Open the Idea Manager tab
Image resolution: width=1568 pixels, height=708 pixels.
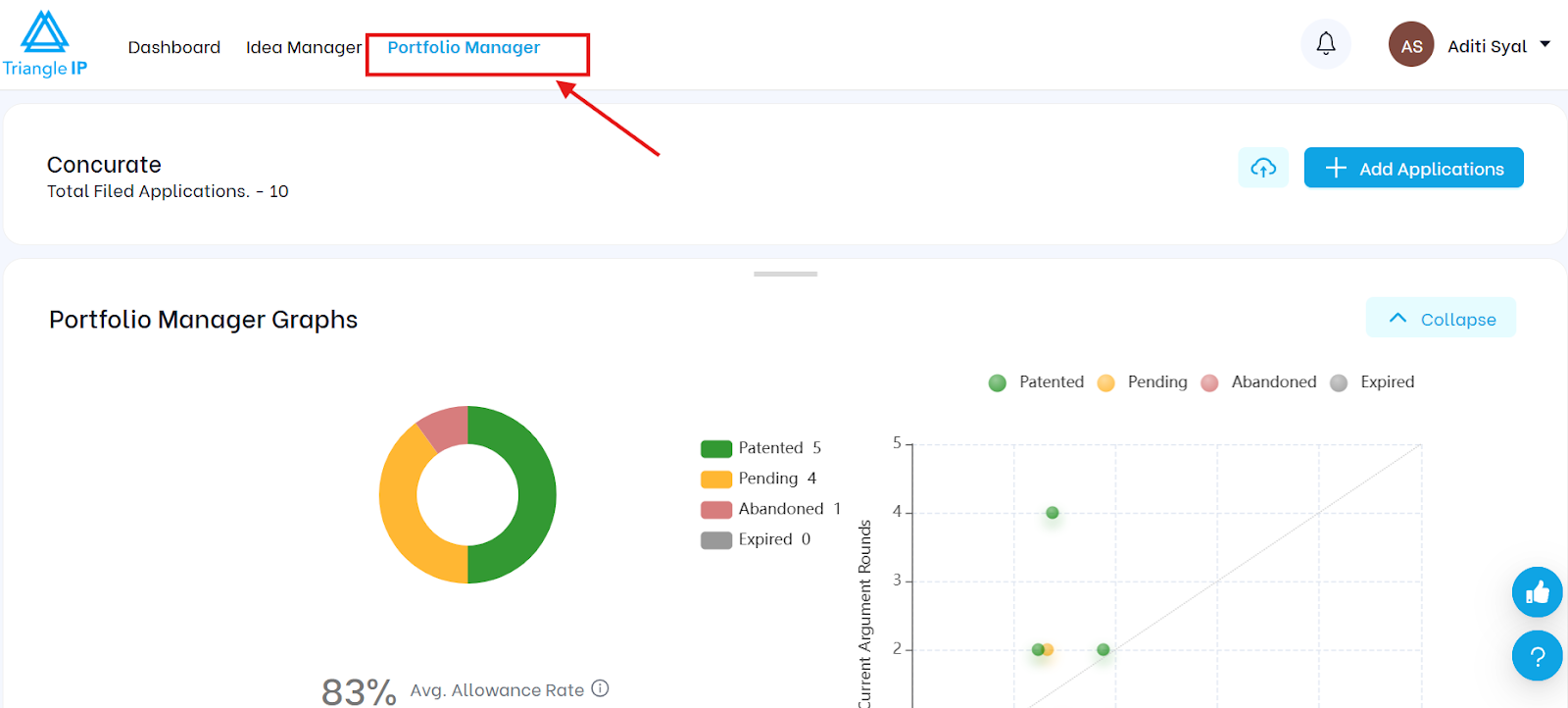pyautogui.click(x=304, y=47)
